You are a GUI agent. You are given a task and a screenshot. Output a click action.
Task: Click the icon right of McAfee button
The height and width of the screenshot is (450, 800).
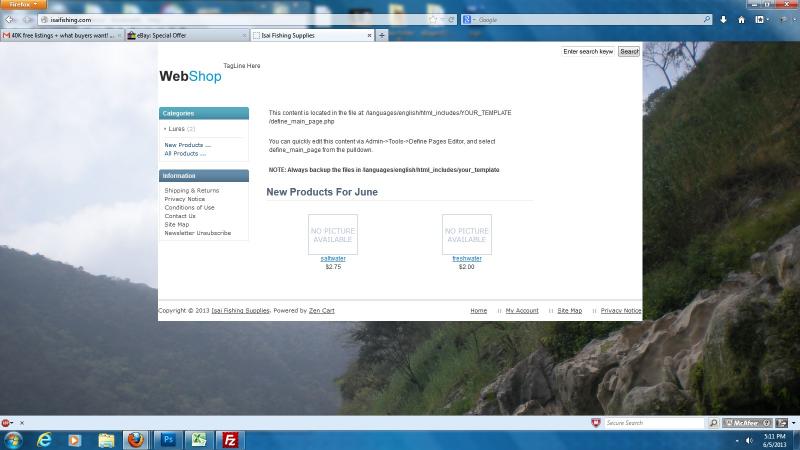pos(782,423)
